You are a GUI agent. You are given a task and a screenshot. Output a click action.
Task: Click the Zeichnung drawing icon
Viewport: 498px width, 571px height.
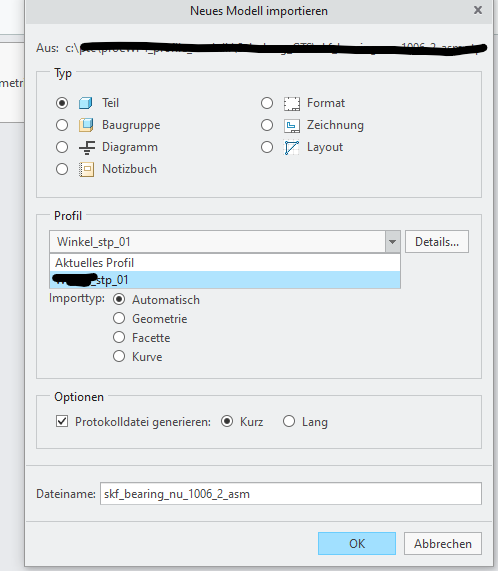tap(292, 126)
